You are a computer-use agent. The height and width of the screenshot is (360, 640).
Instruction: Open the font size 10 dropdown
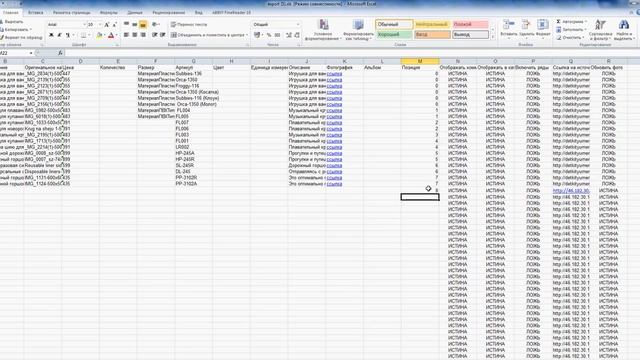(x=100, y=25)
